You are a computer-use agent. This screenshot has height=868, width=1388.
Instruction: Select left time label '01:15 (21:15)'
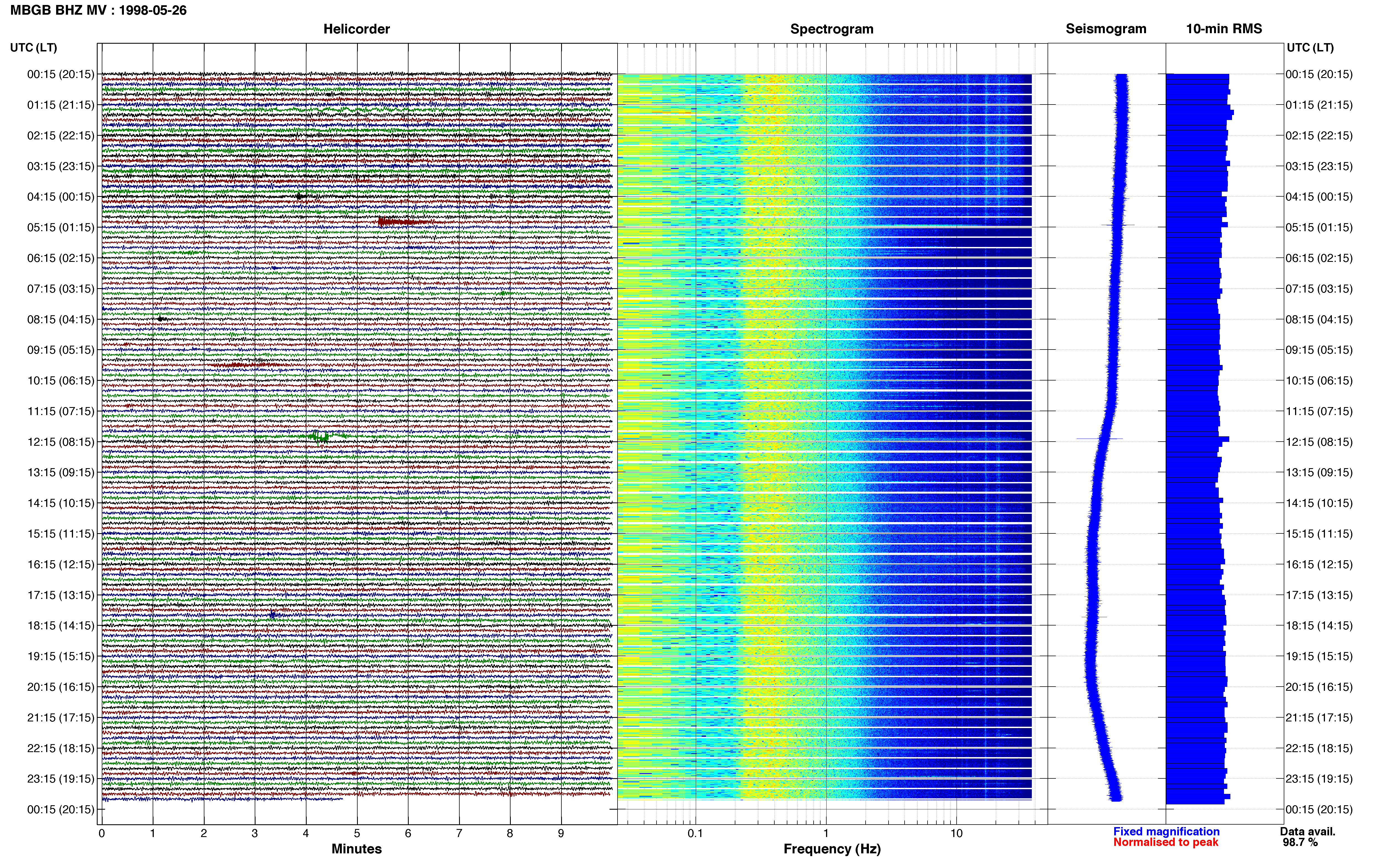(60, 105)
